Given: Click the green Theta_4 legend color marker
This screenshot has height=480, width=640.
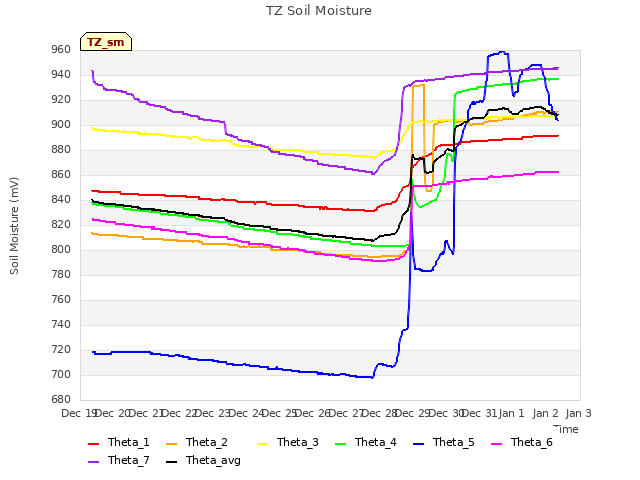Looking at the screenshot, I should [340, 443].
